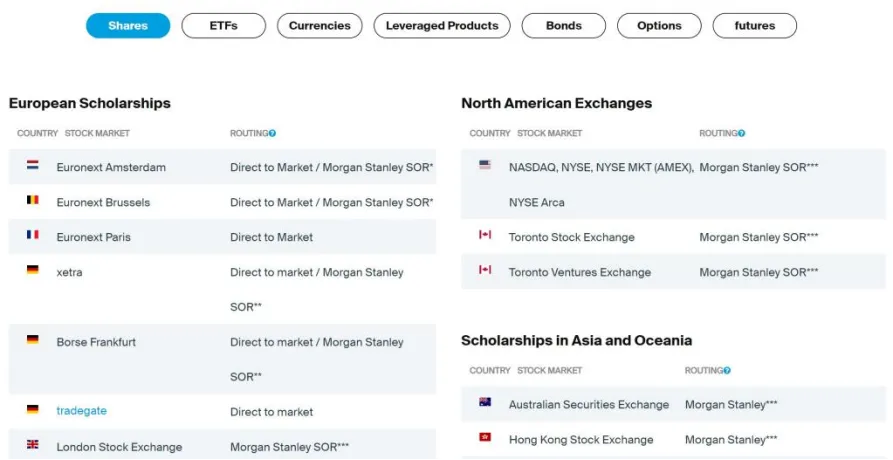Select the Euronext Brussels text
This screenshot has width=893, height=460.
pos(103,202)
